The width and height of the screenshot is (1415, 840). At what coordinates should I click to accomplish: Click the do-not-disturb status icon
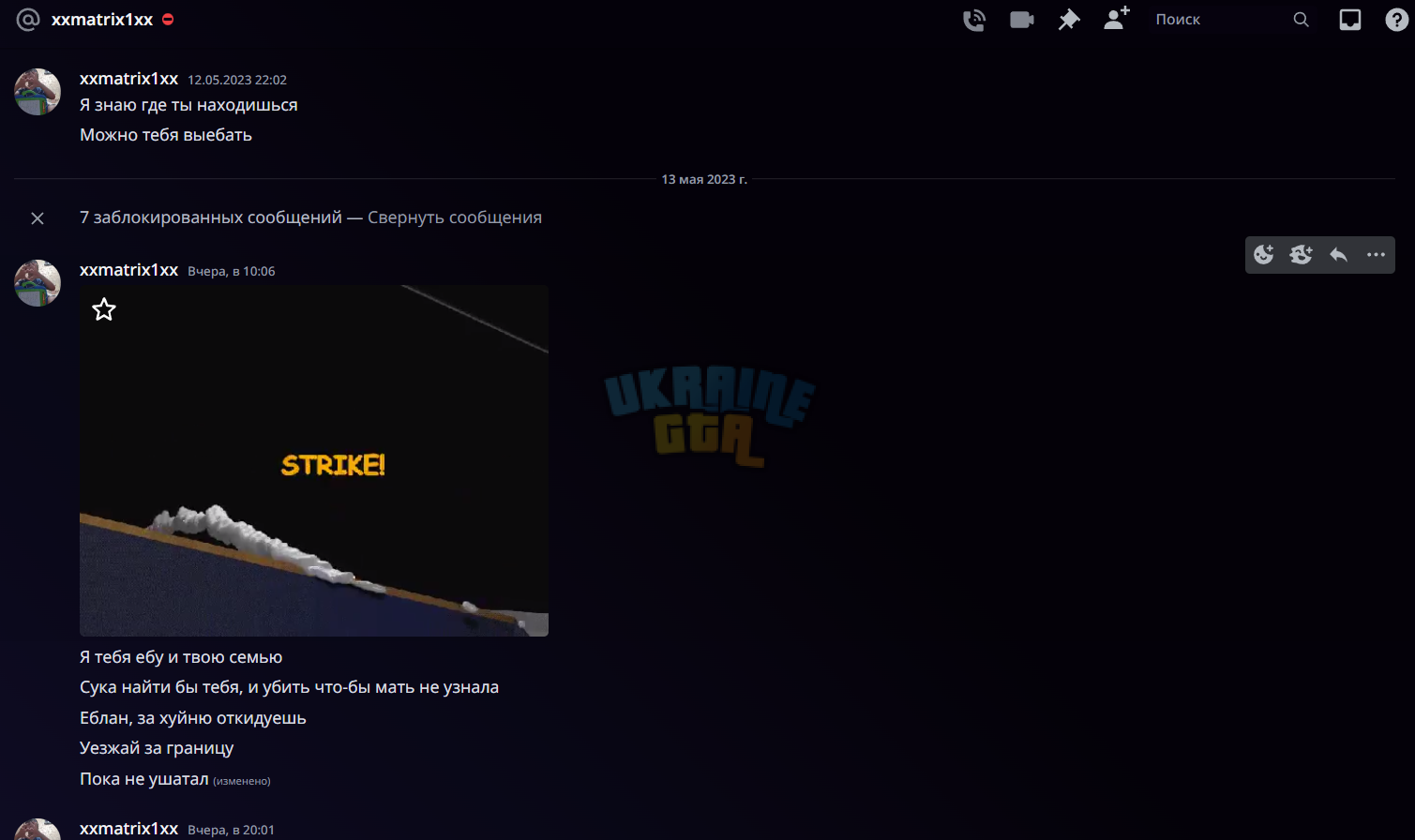click(x=168, y=19)
